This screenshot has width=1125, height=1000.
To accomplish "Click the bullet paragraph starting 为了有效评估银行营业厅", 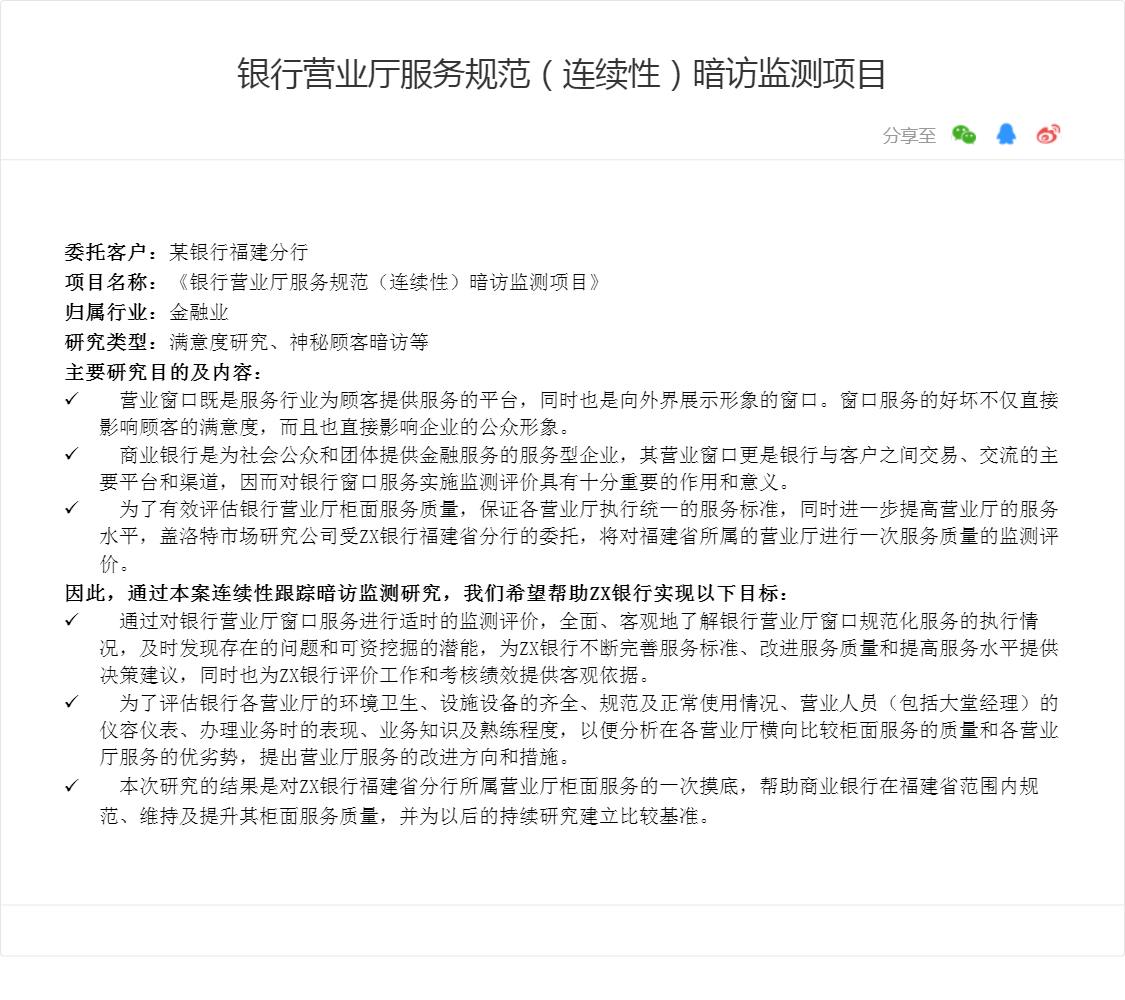I will click(562, 537).
